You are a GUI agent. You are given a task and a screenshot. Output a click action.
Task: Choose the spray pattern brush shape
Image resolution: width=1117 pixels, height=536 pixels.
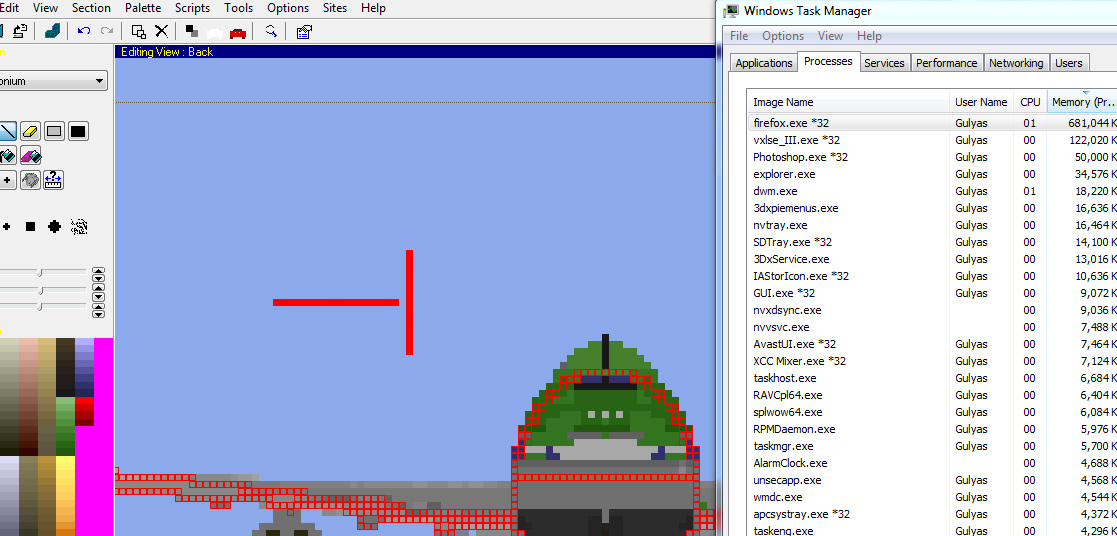click(78, 227)
